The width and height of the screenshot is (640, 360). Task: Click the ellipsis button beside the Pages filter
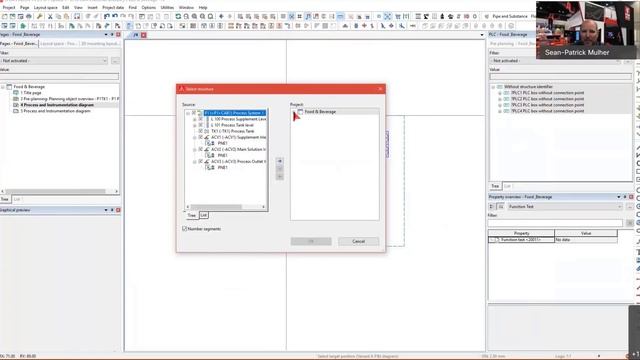[x=116, y=61]
